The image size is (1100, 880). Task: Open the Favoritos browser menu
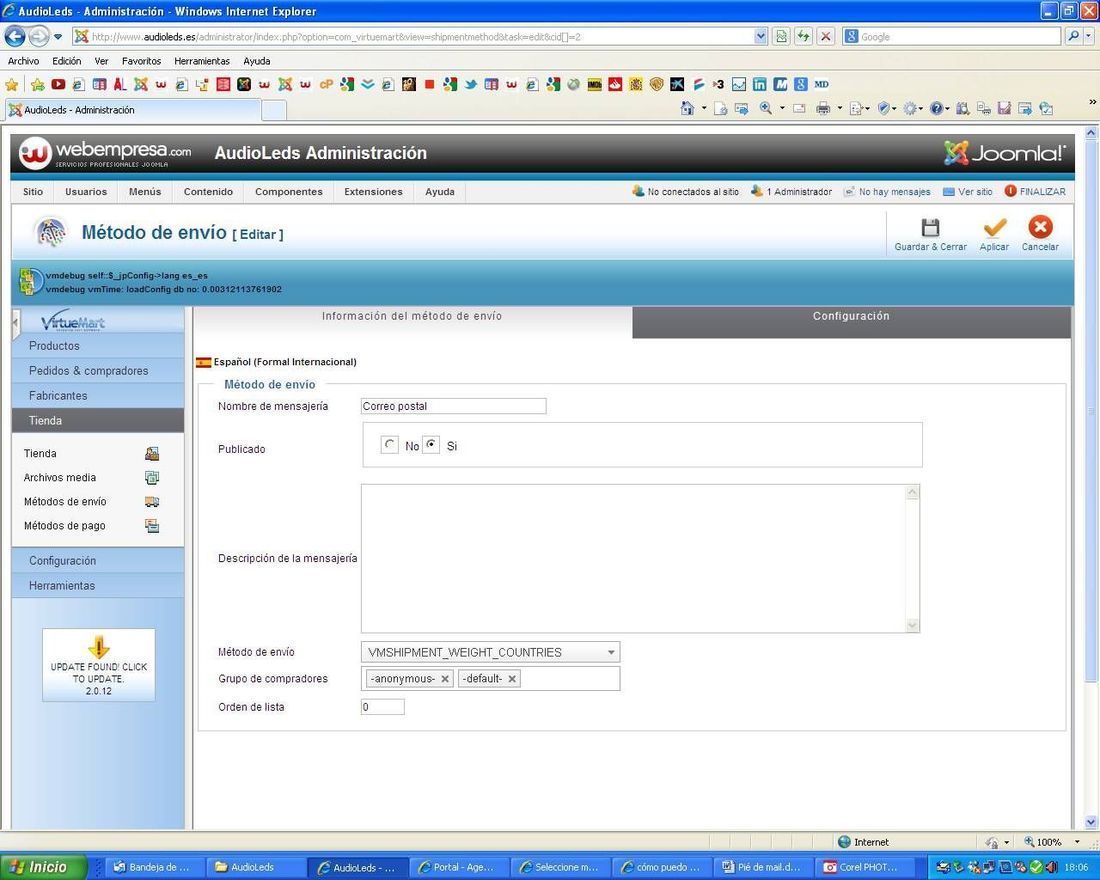click(141, 61)
